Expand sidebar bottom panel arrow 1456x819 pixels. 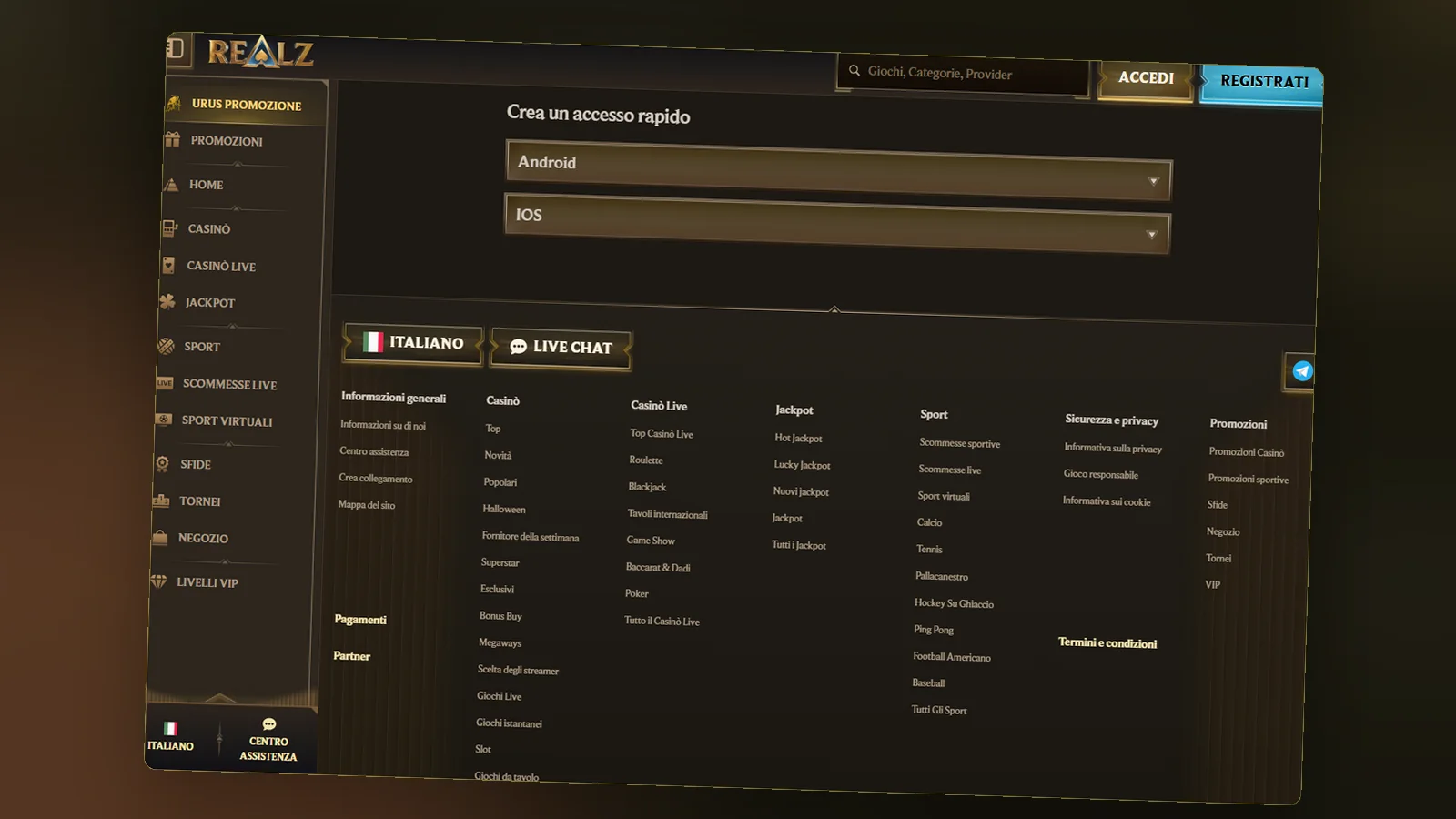[x=219, y=698]
